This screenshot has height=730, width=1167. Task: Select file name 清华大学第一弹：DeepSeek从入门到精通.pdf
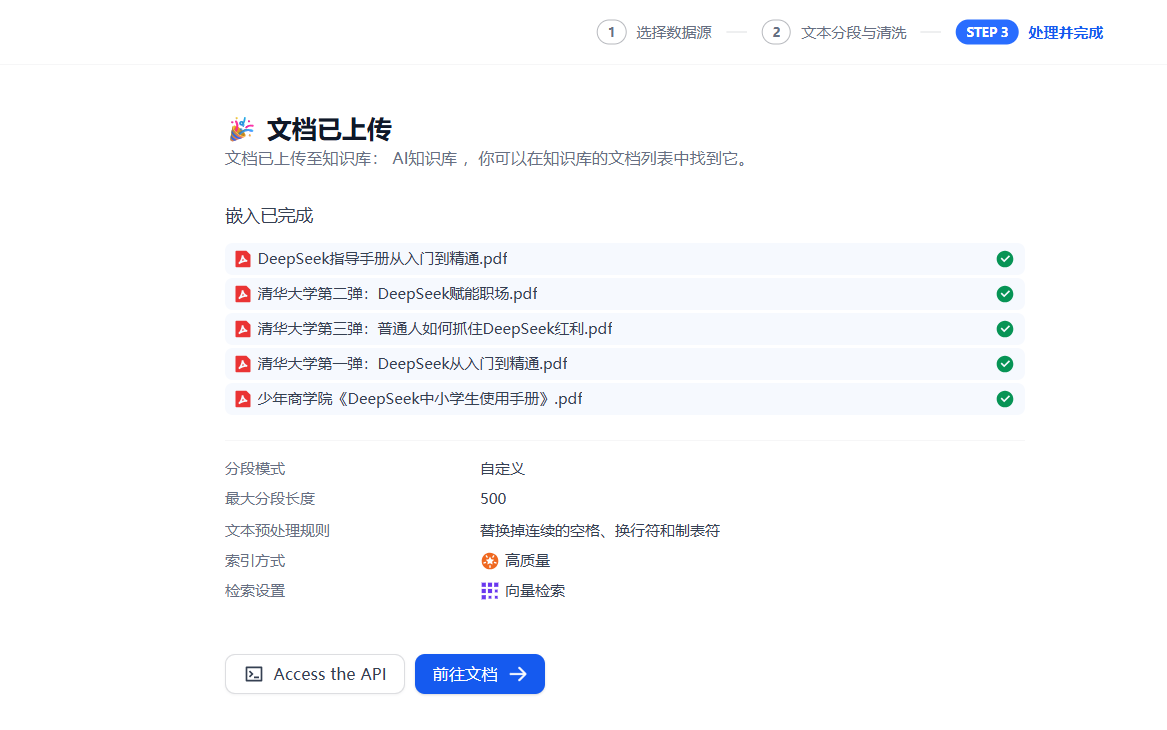pyautogui.click(x=412, y=364)
